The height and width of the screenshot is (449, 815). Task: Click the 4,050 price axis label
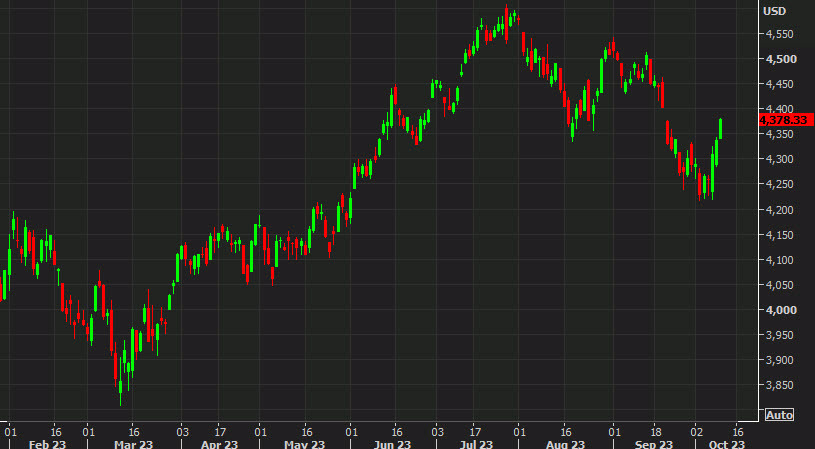point(780,285)
